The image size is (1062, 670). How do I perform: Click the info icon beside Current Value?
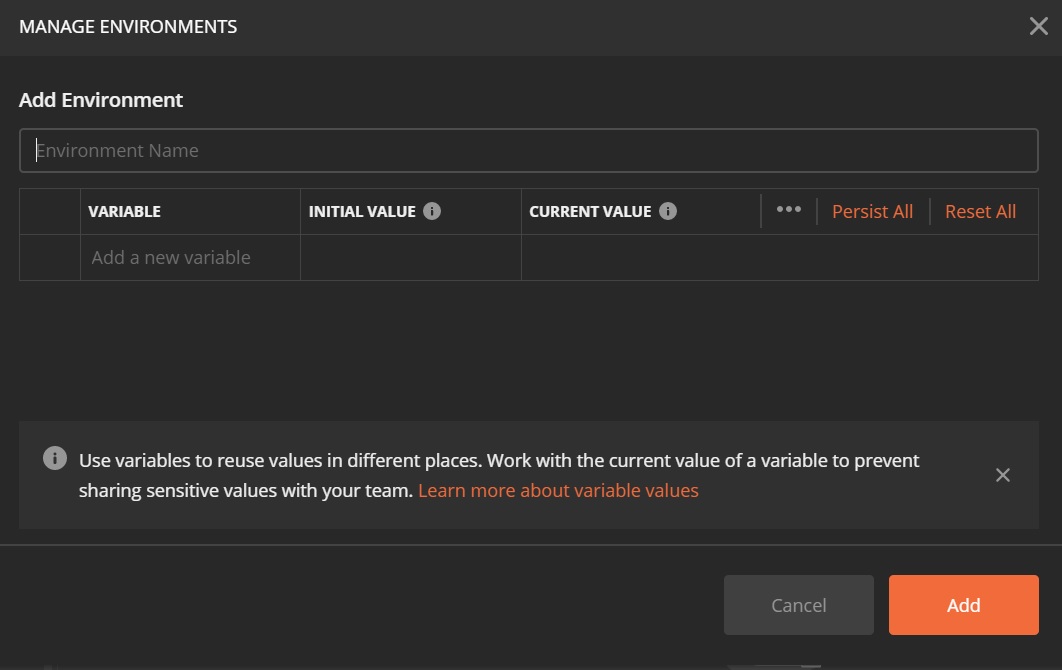coord(668,211)
